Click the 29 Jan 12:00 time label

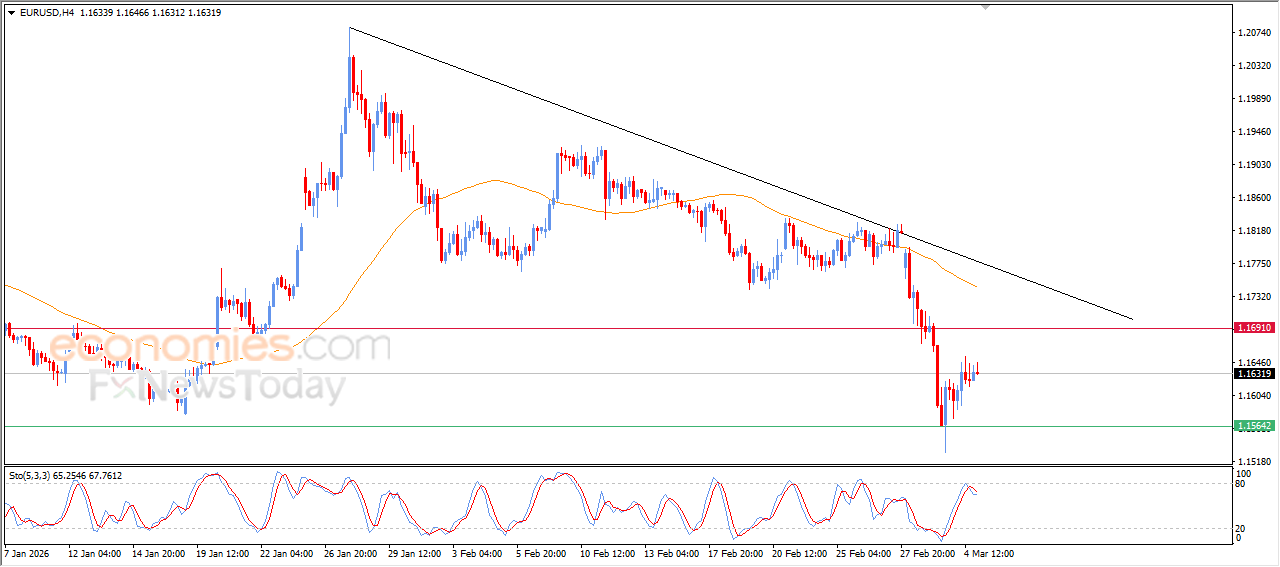coord(415,552)
